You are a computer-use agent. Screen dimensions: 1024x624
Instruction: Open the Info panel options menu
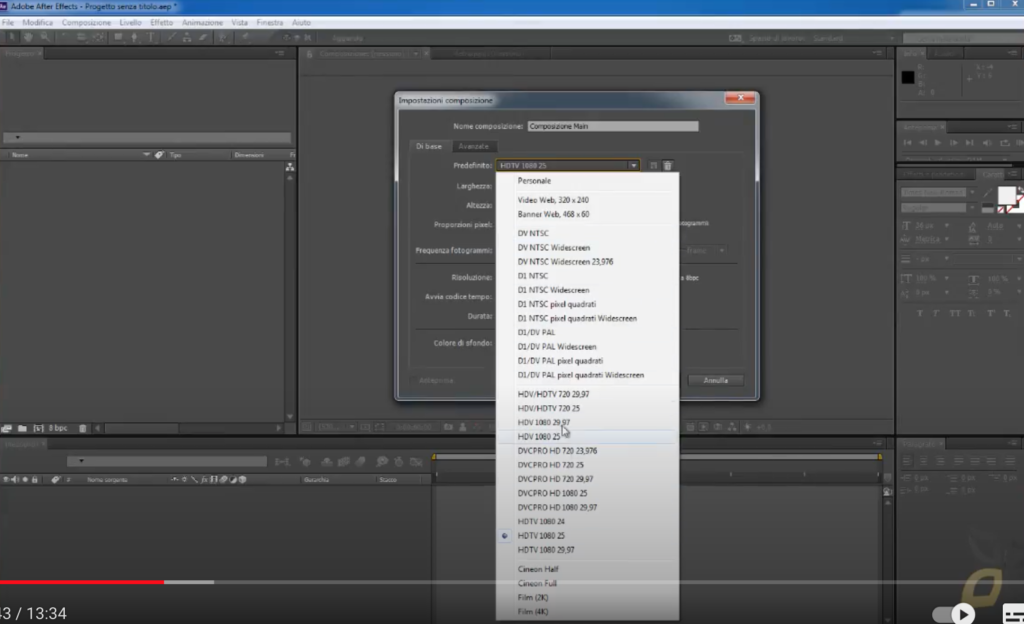pos(1012,53)
